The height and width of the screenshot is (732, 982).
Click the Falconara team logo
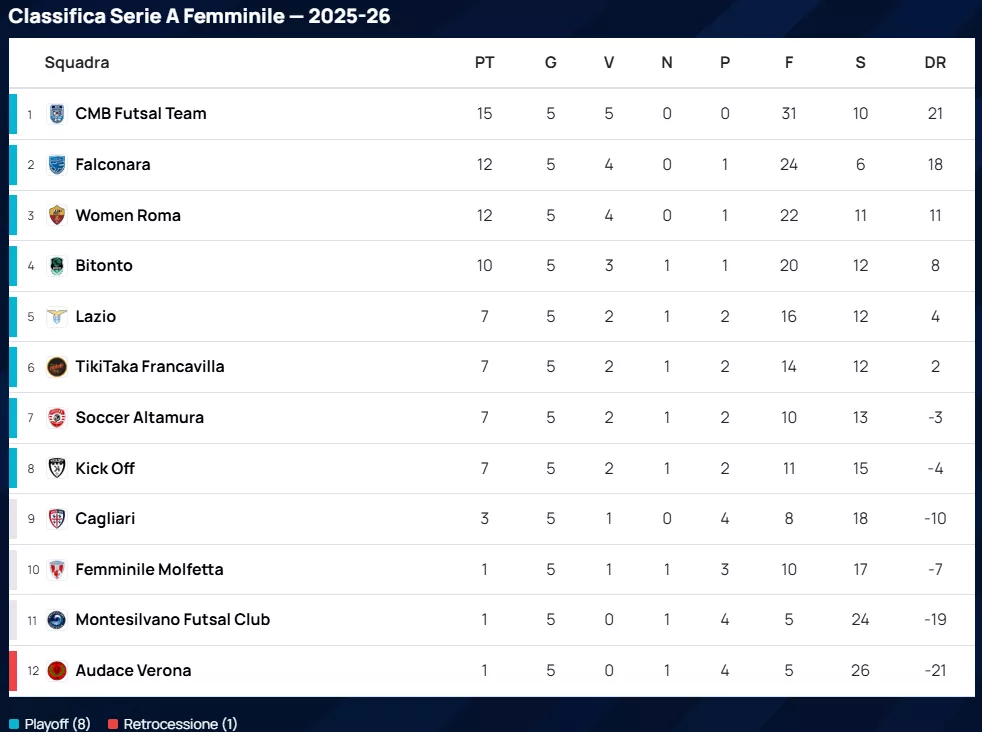pyautogui.click(x=57, y=164)
